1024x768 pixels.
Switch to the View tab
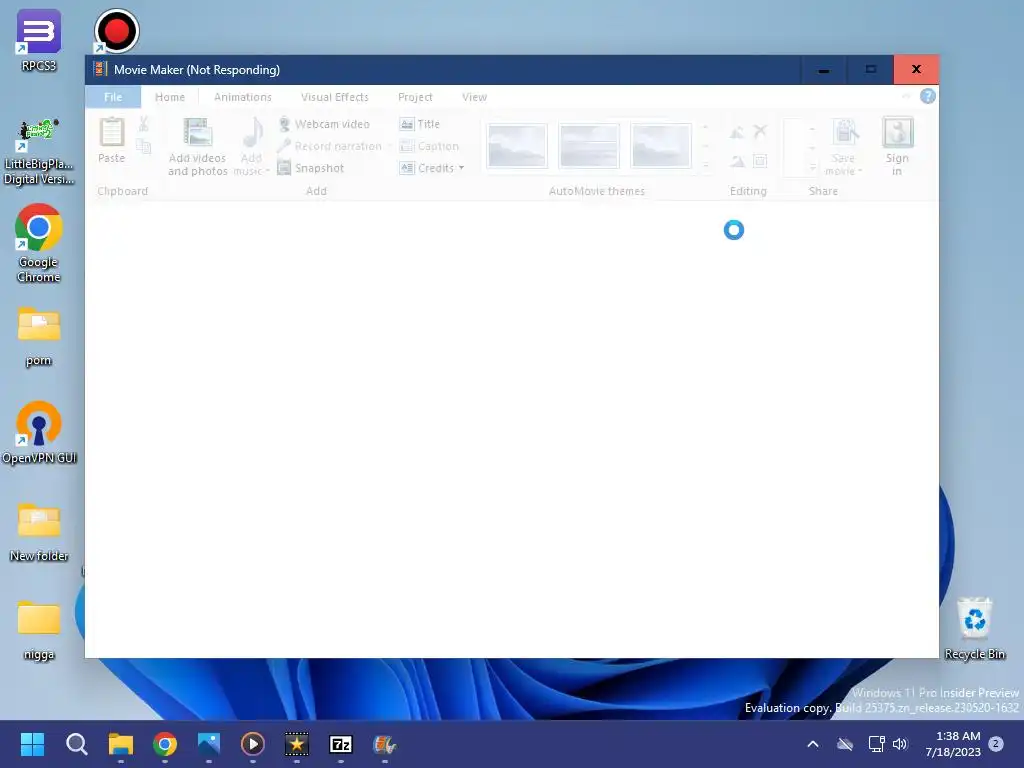[x=474, y=97]
